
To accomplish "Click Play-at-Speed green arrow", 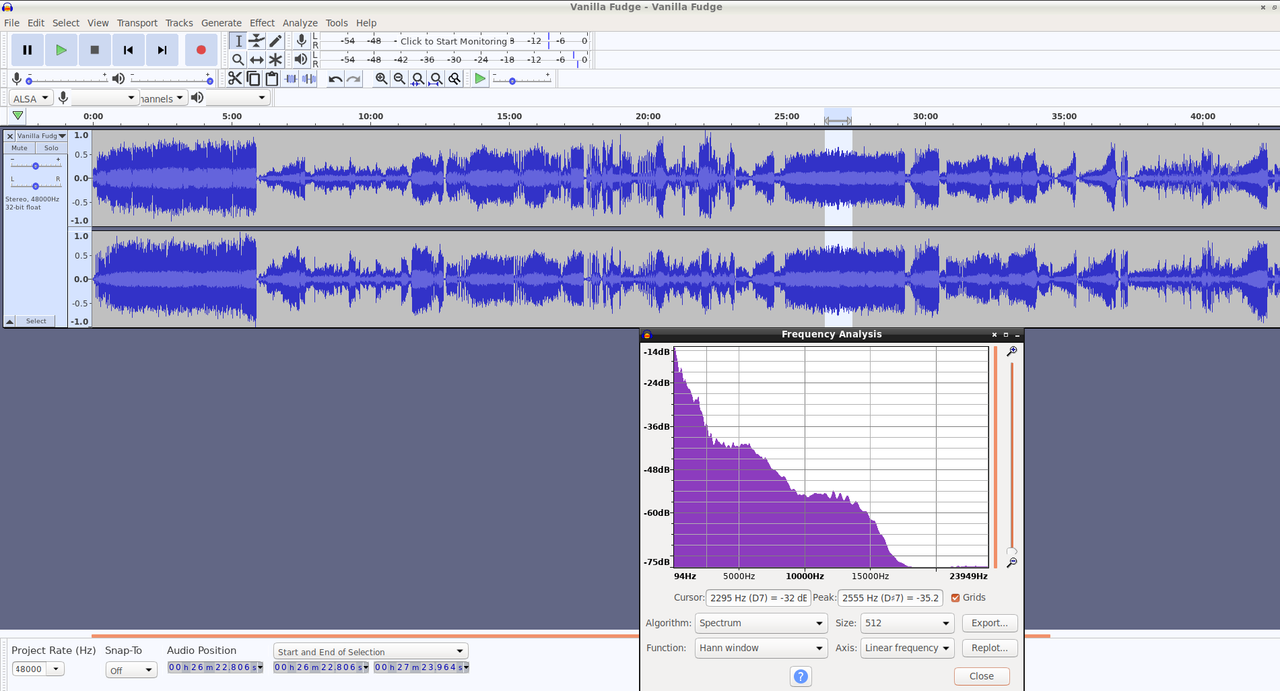I will pyautogui.click(x=480, y=79).
